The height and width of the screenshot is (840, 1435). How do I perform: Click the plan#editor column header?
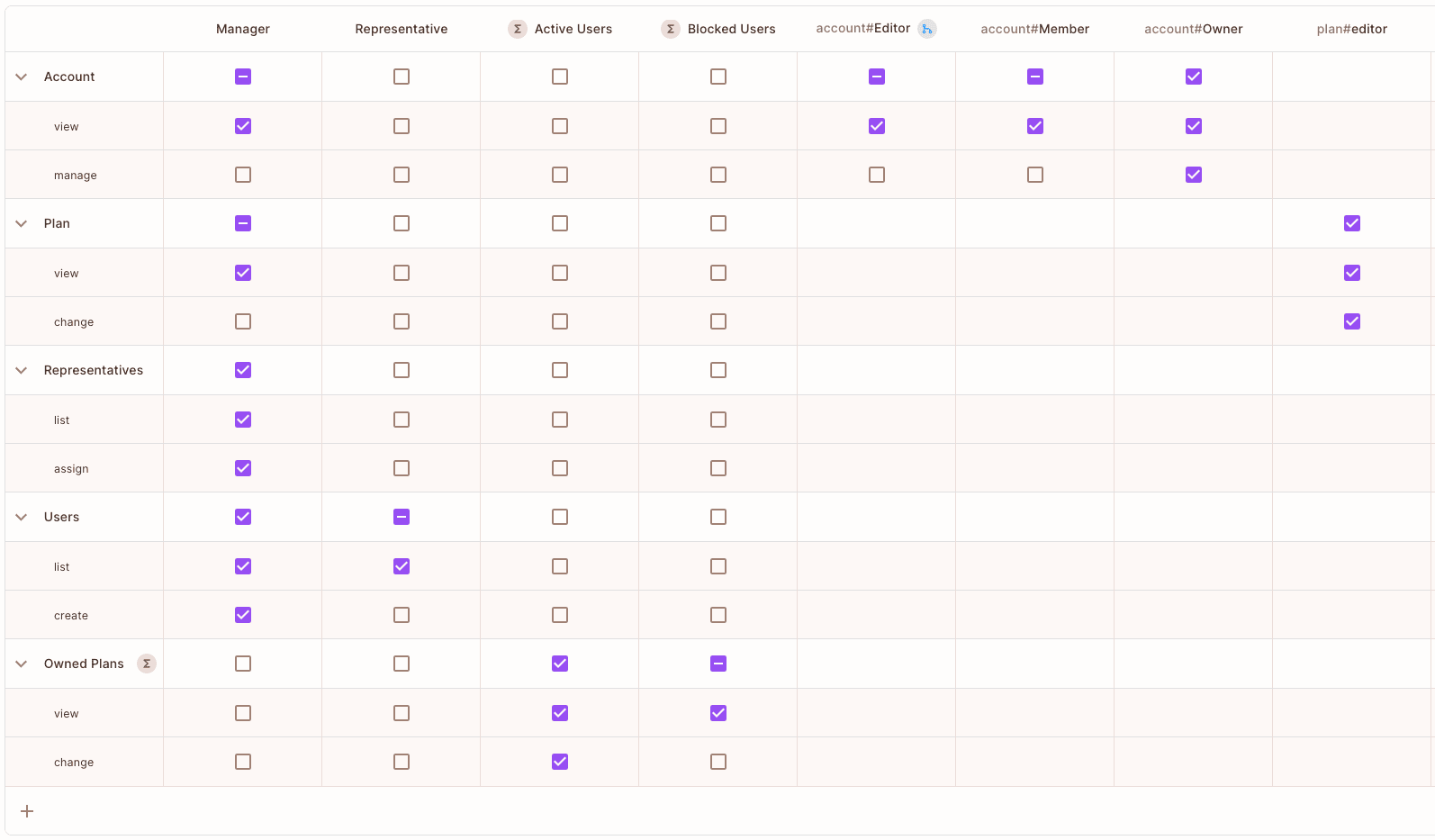[1351, 29]
